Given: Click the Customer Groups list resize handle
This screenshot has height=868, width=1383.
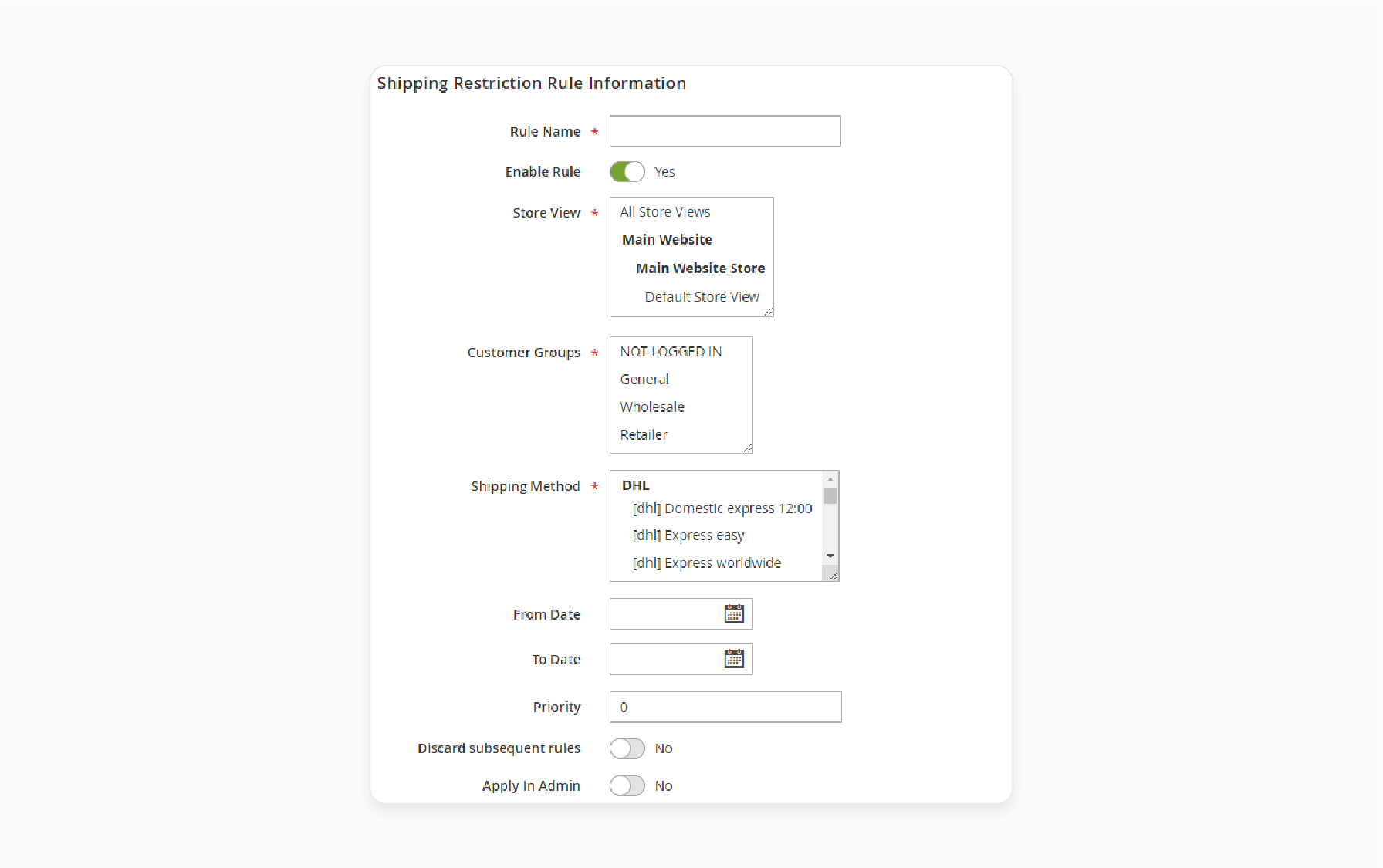Looking at the screenshot, I should 747,448.
